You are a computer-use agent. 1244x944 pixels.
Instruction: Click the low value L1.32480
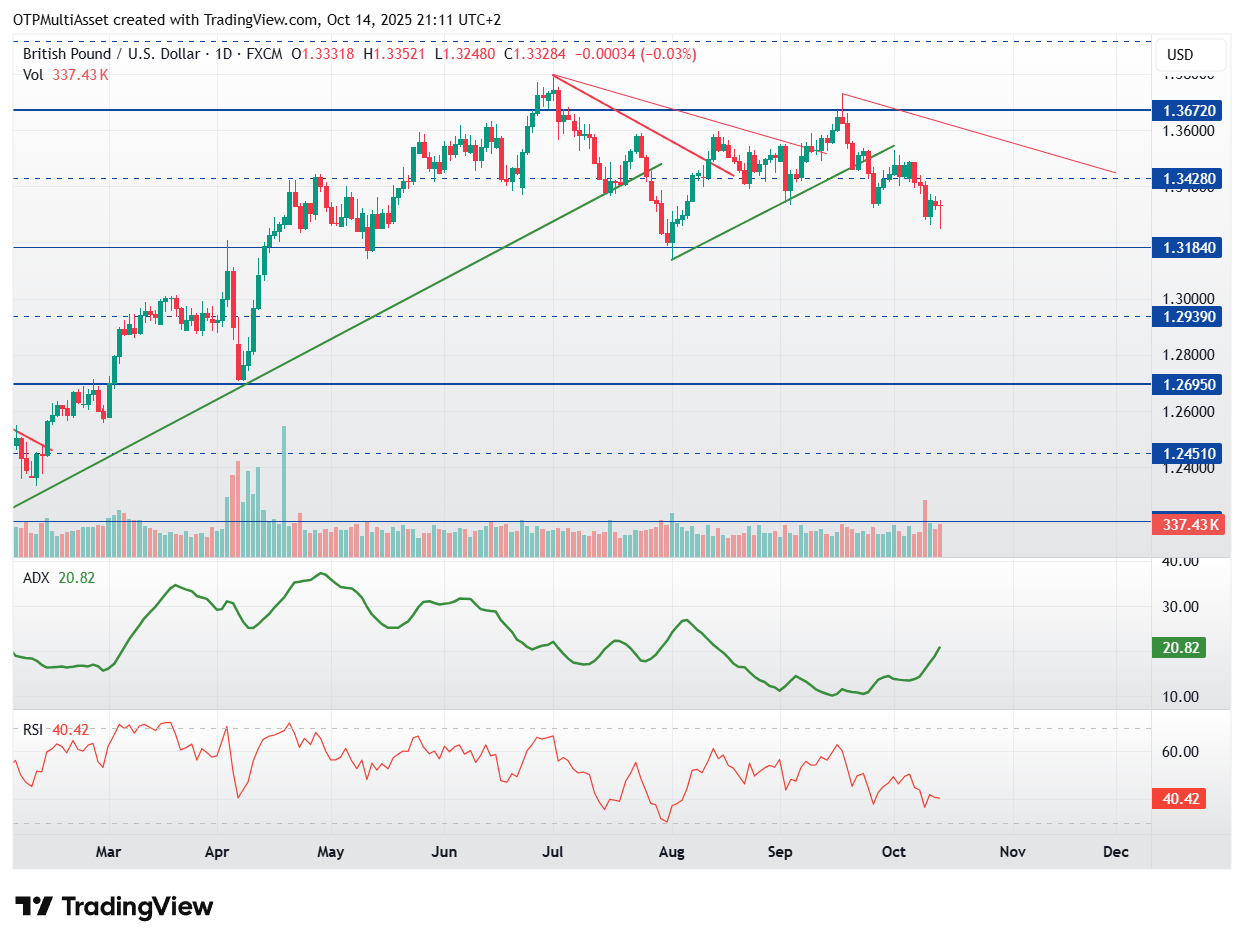tap(465, 54)
